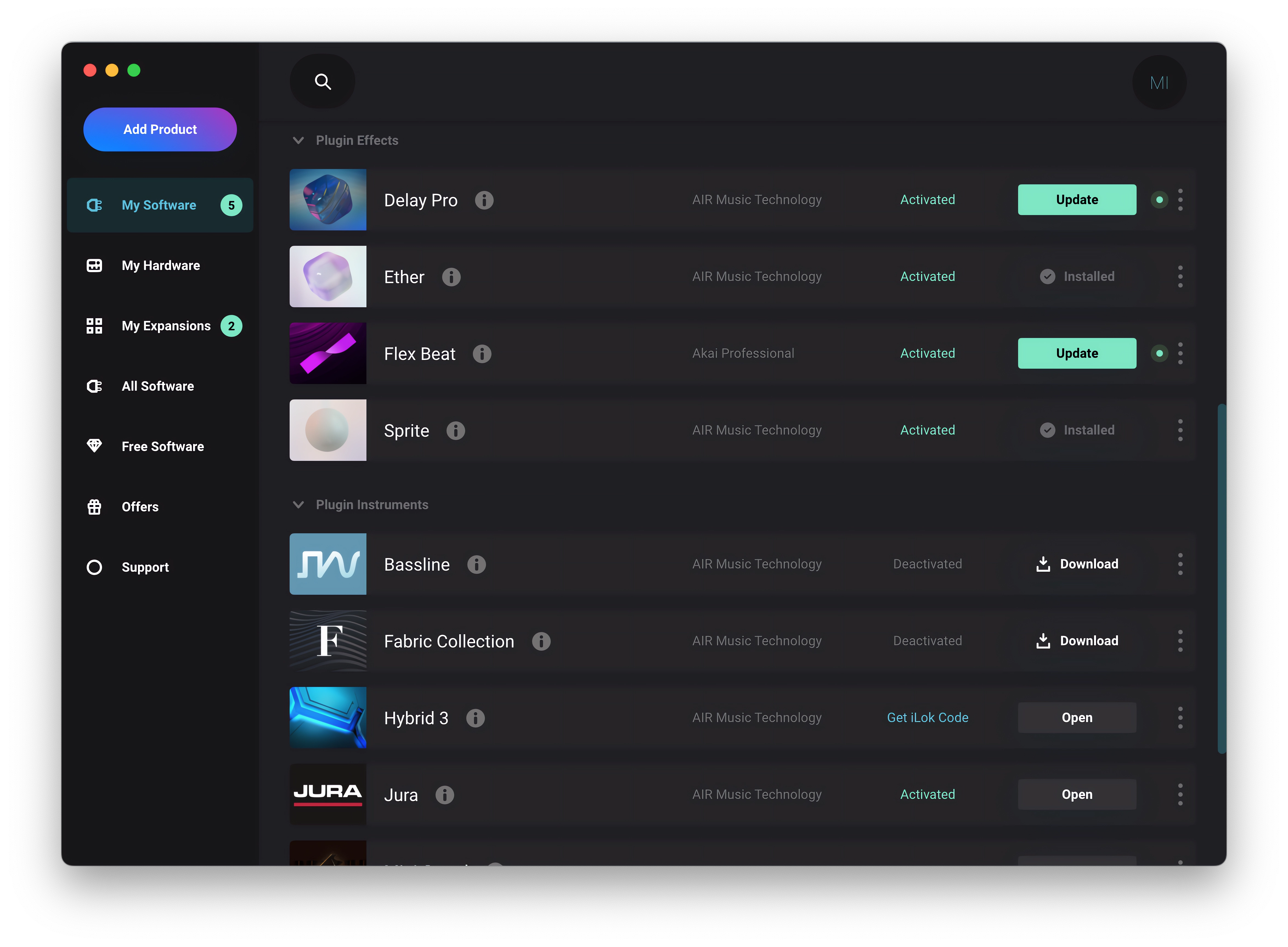Open Ether more options menu

pyautogui.click(x=1180, y=277)
